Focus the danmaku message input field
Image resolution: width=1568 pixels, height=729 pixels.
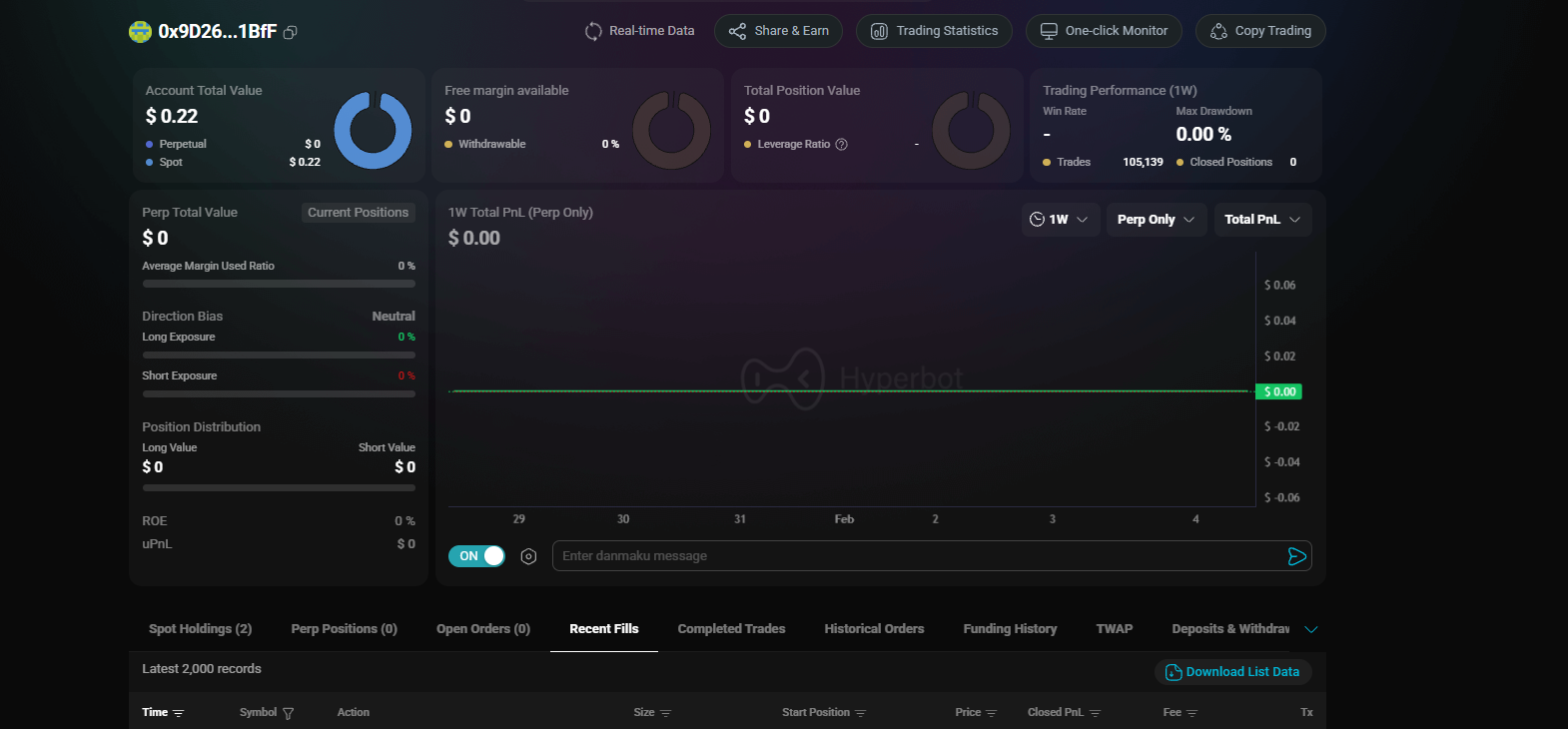[x=919, y=556]
